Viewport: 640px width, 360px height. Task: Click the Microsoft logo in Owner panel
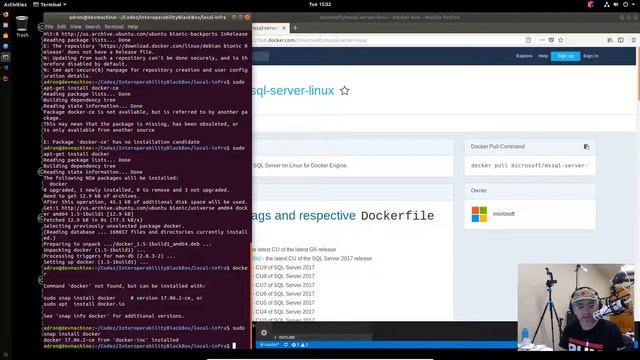pos(479,214)
